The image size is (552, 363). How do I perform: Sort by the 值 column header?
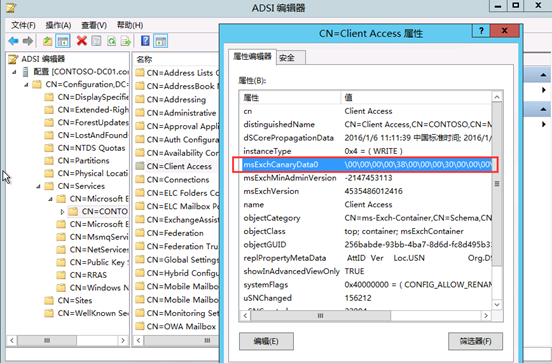[416, 98]
